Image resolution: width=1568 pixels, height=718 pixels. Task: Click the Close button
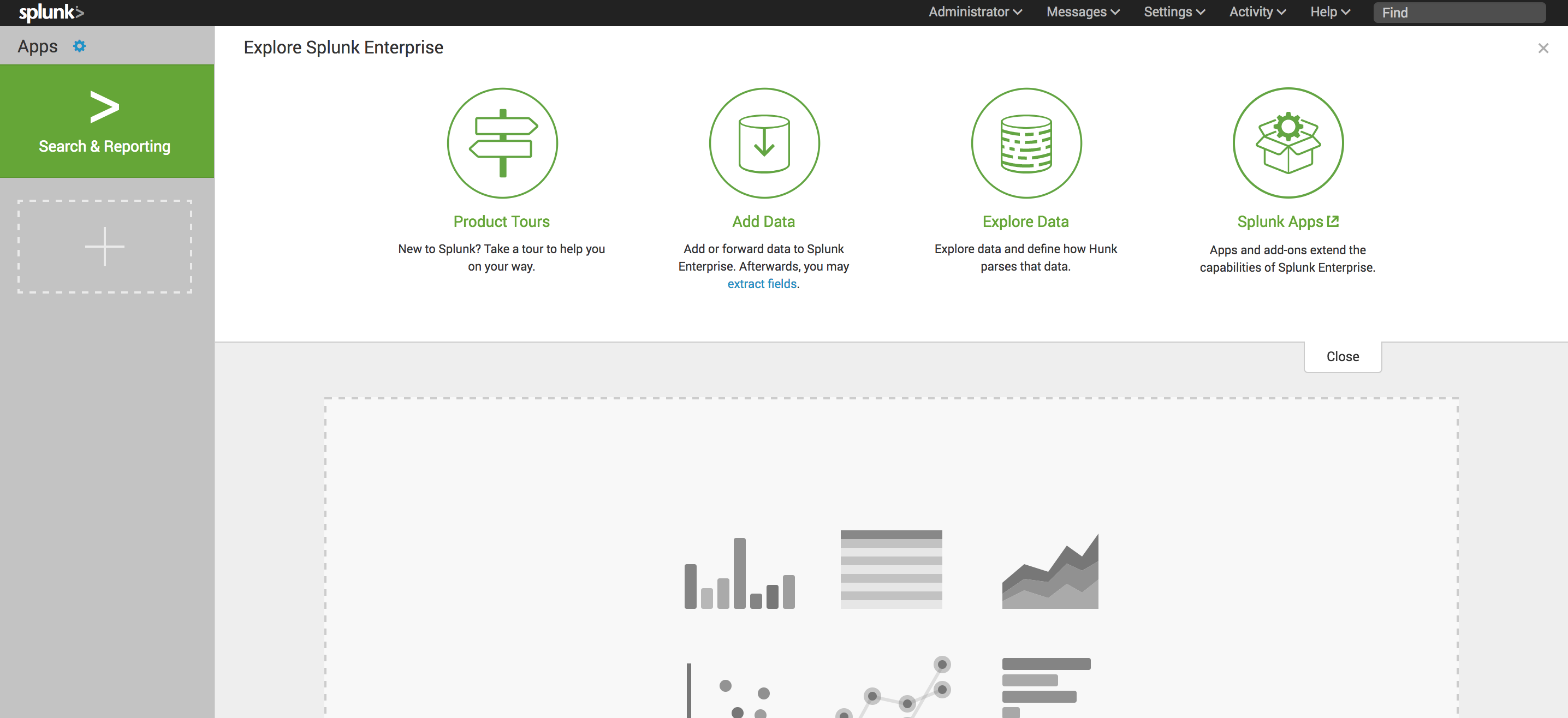coord(1343,357)
